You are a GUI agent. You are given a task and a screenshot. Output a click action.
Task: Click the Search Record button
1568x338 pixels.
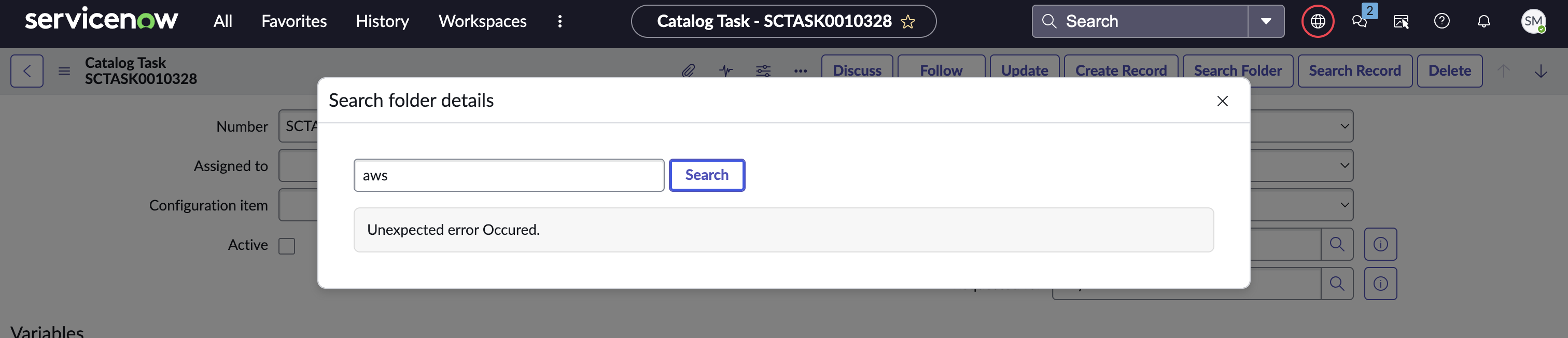[x=1354, y=71]
